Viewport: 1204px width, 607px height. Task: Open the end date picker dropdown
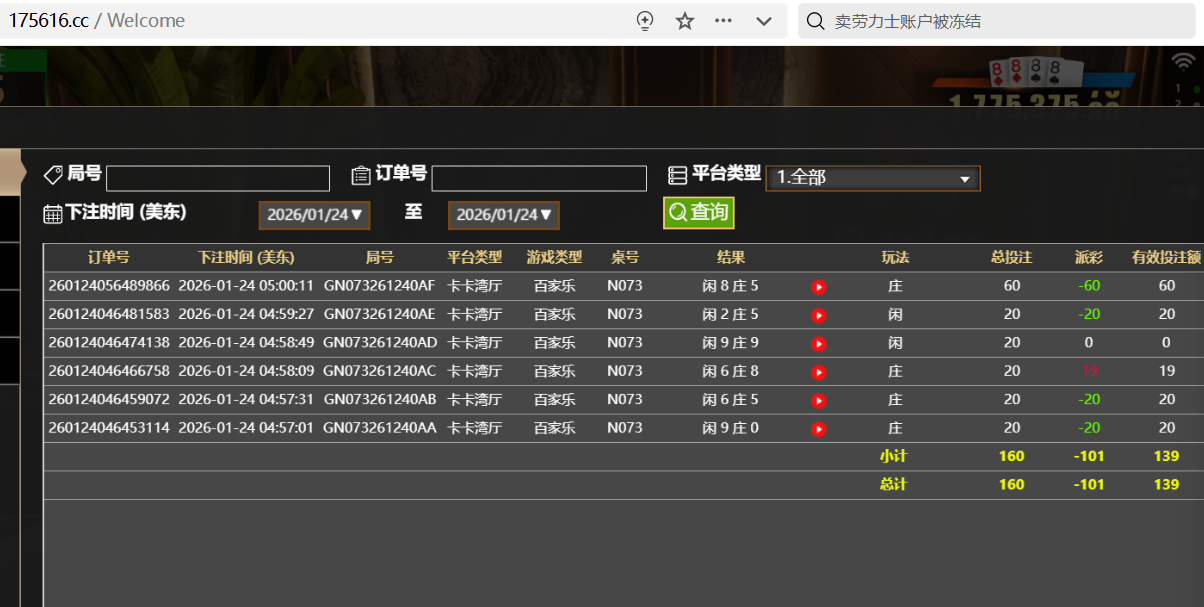coord(504,215)
